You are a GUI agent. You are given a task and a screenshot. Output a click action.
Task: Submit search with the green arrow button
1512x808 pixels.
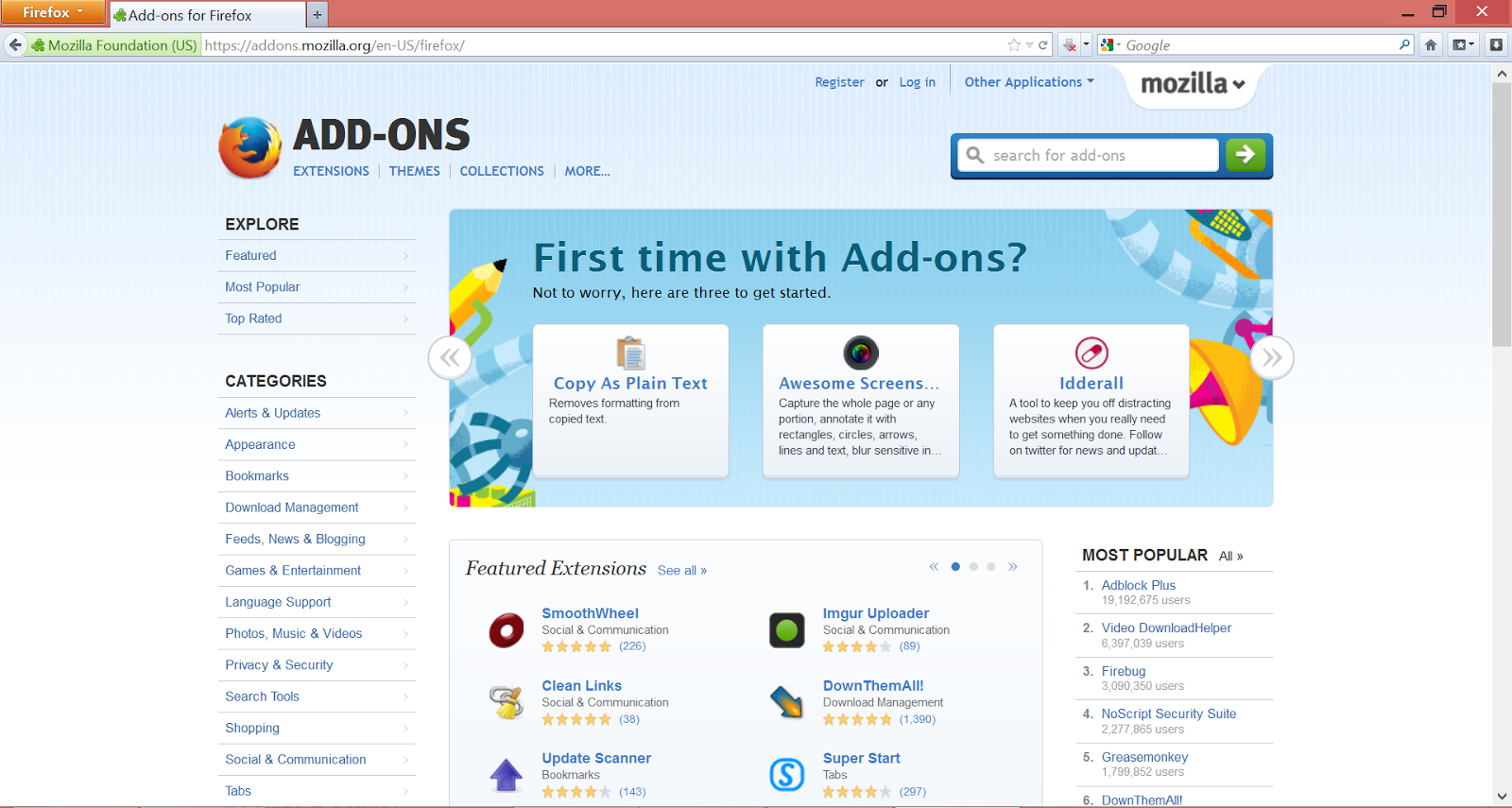[1246, 154]
